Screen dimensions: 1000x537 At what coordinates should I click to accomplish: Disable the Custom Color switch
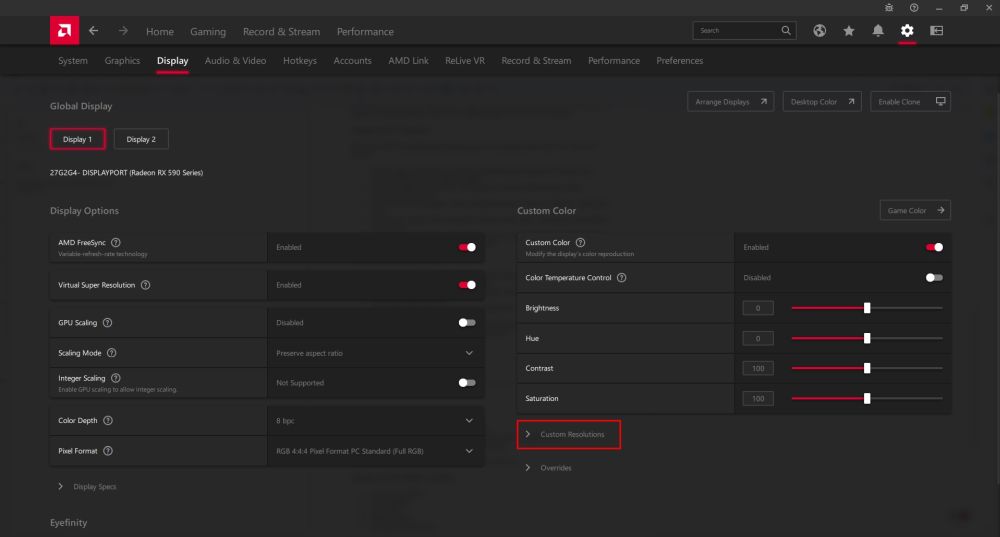click(x=934, y=247)
